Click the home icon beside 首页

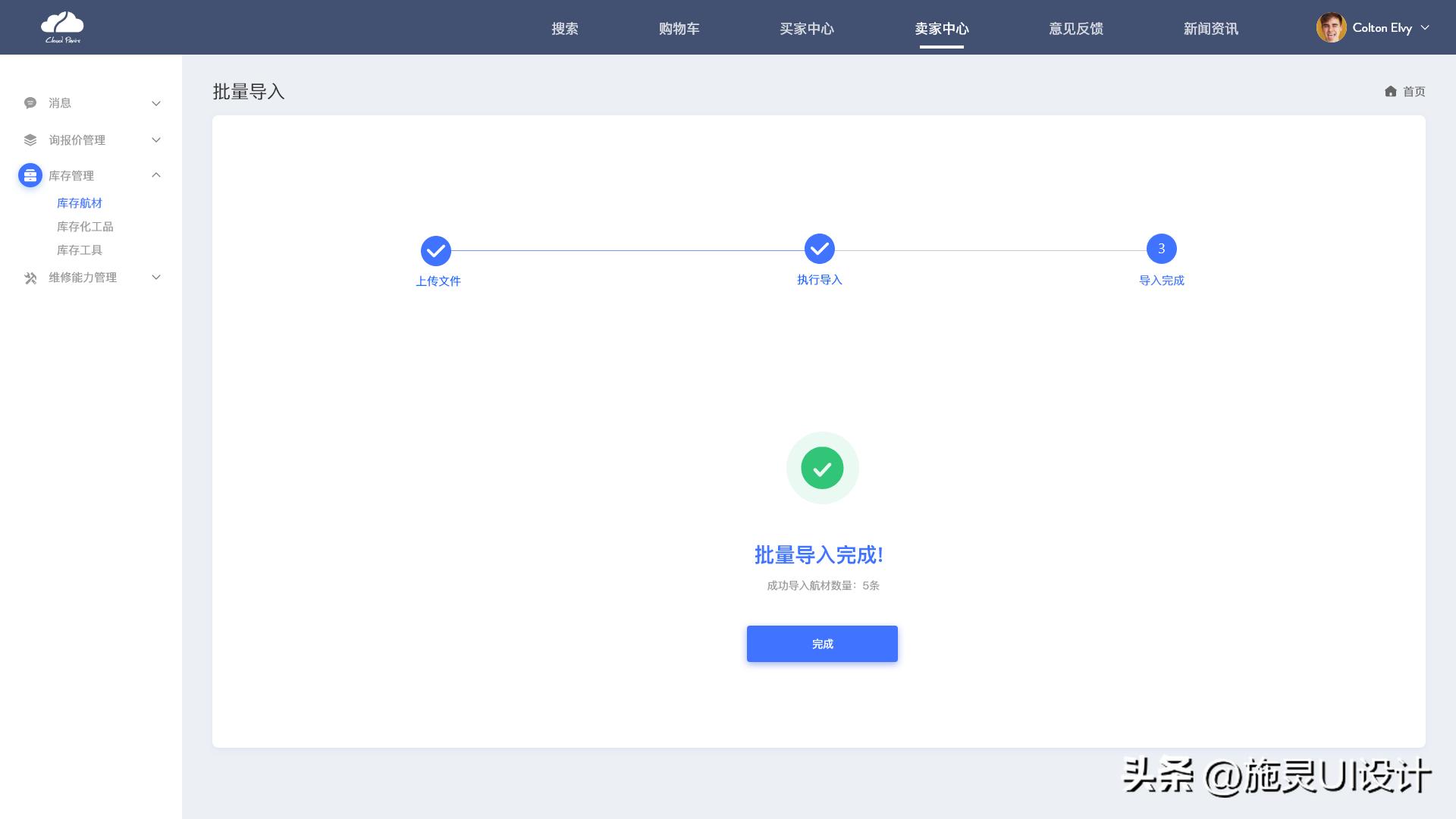(x=1391, y=91)
